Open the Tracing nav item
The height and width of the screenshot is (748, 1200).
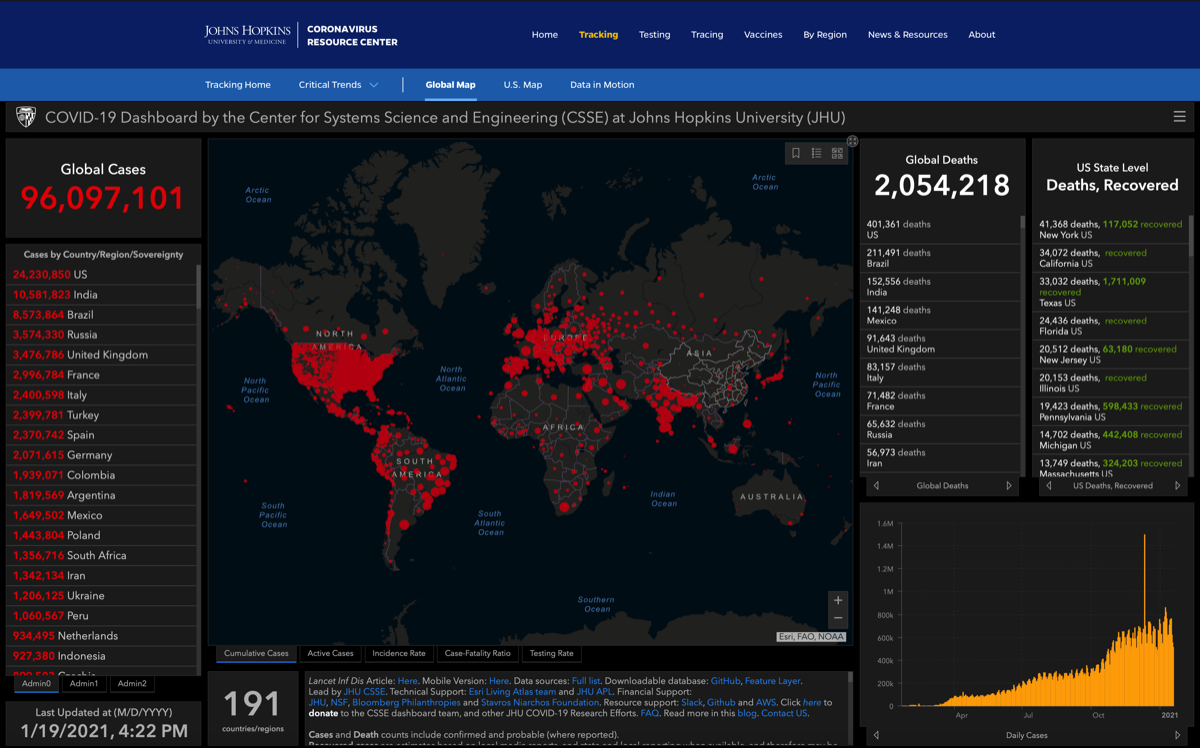pos(707,35)
